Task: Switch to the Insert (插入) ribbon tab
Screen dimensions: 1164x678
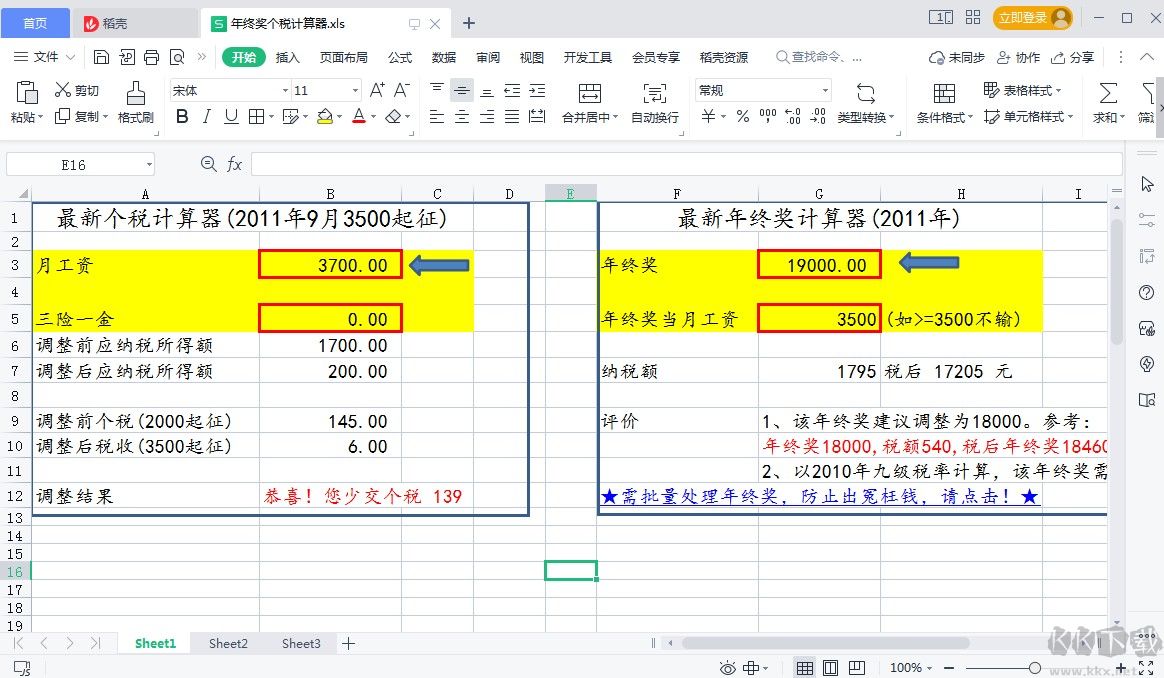Action: pos(287,57)
